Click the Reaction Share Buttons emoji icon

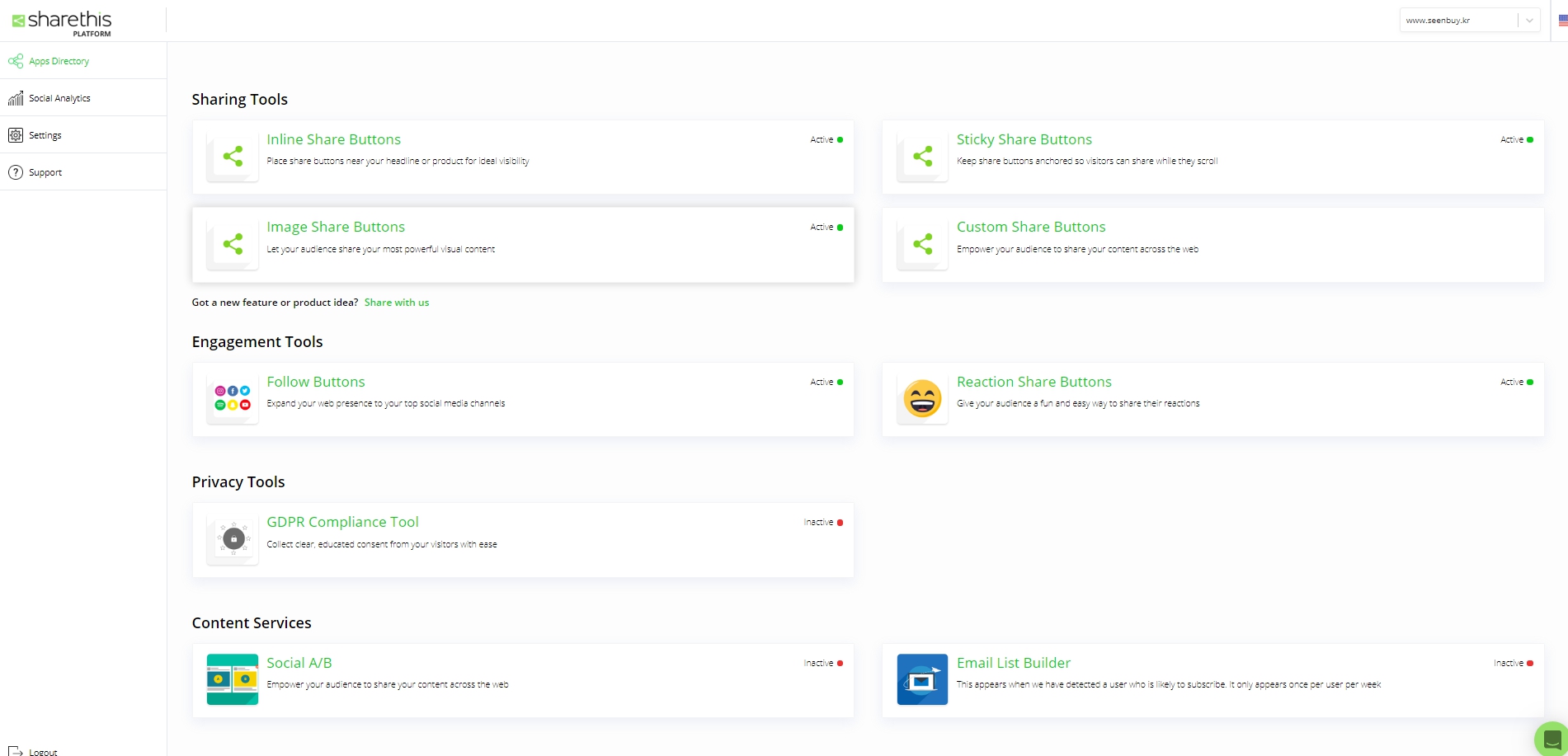pos(922,398)
